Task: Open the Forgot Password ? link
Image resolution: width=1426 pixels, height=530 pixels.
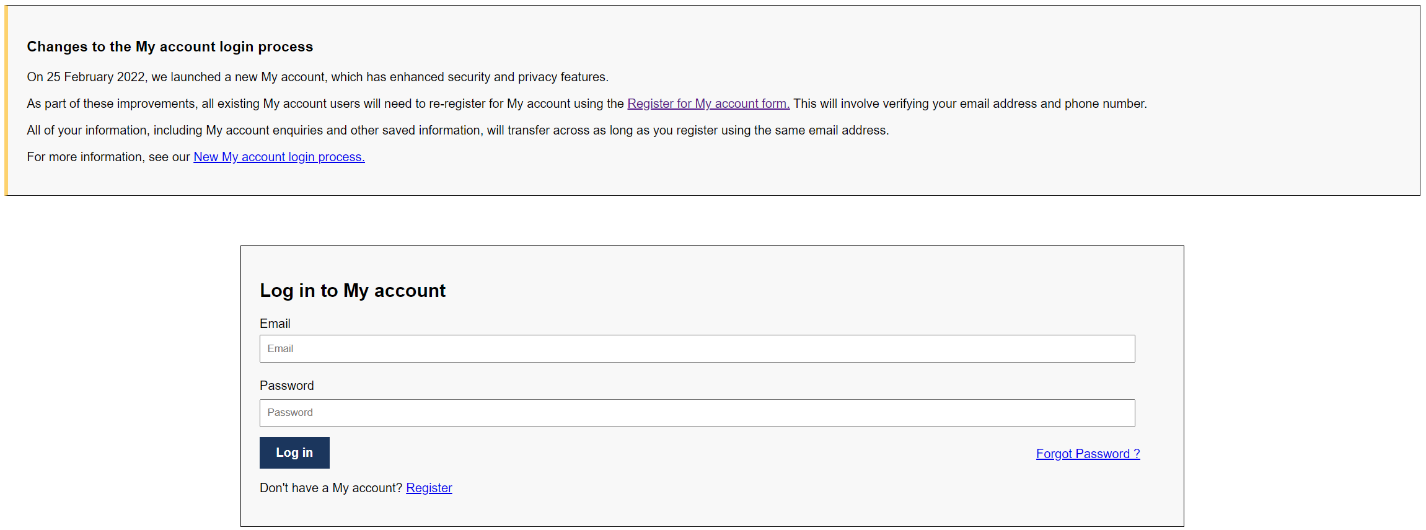Action: (1088, 454)
